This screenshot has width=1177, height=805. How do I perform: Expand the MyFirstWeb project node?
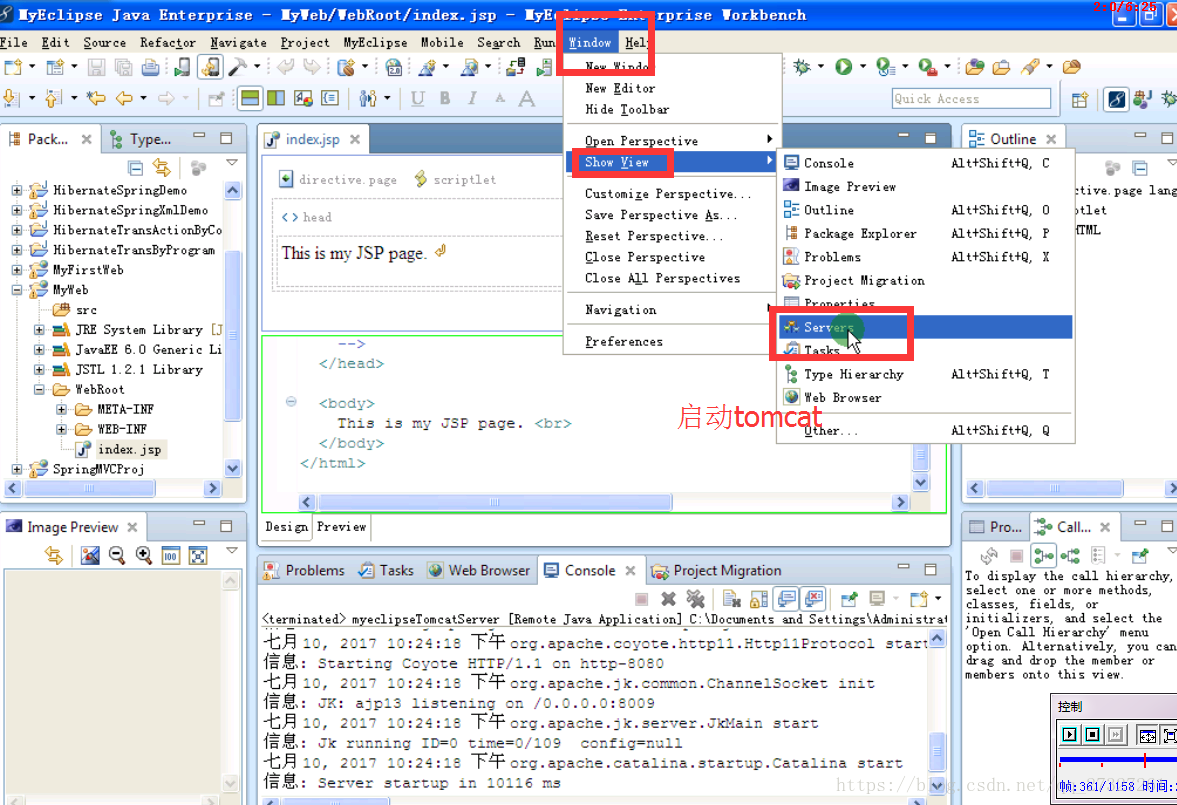[17, 270]
